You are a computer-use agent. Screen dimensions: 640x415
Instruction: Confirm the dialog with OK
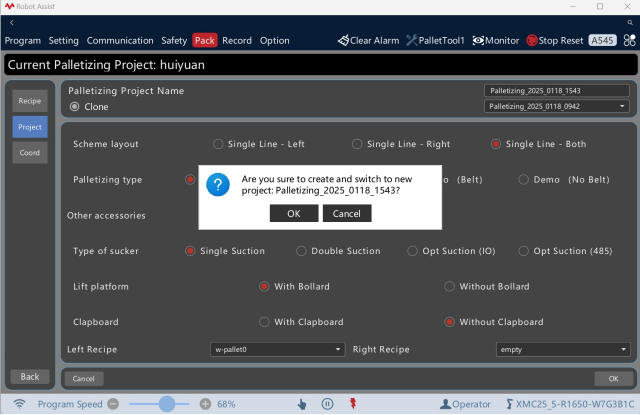[294, 213]
